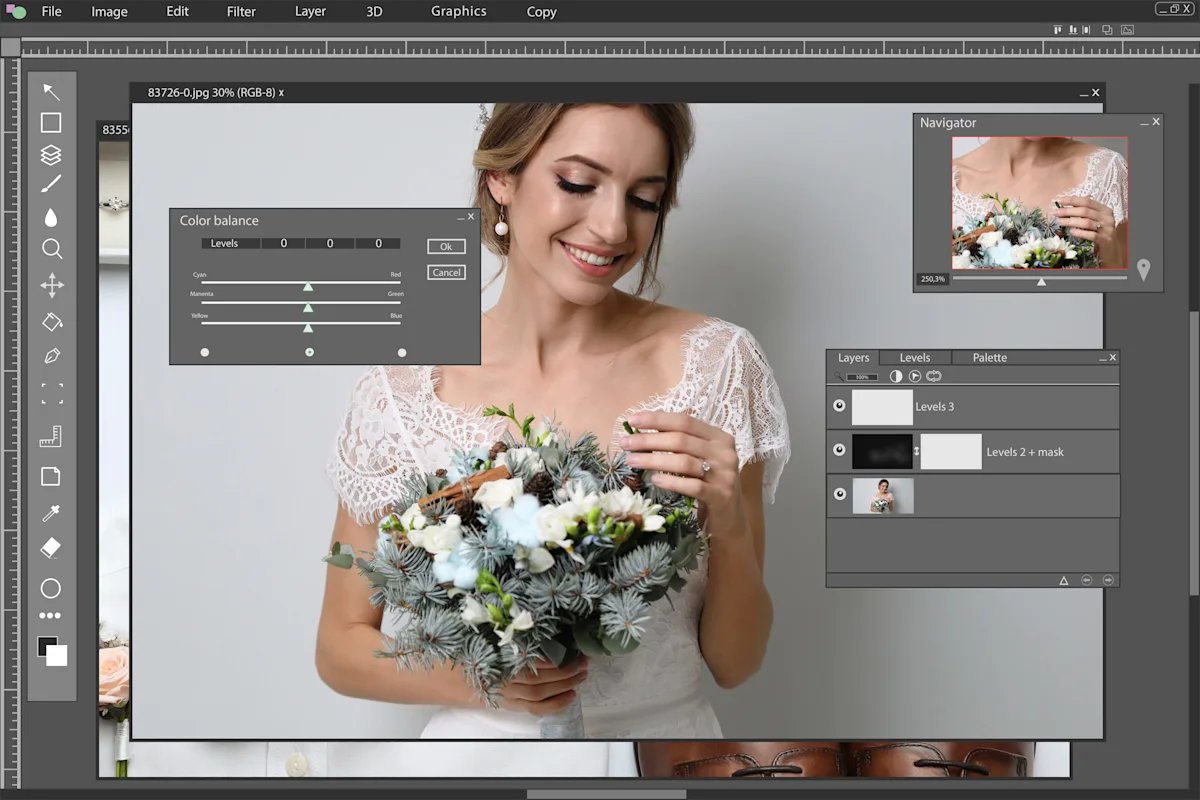
Task: Click the location pin in the Navigator panel
Action: 1144,268
